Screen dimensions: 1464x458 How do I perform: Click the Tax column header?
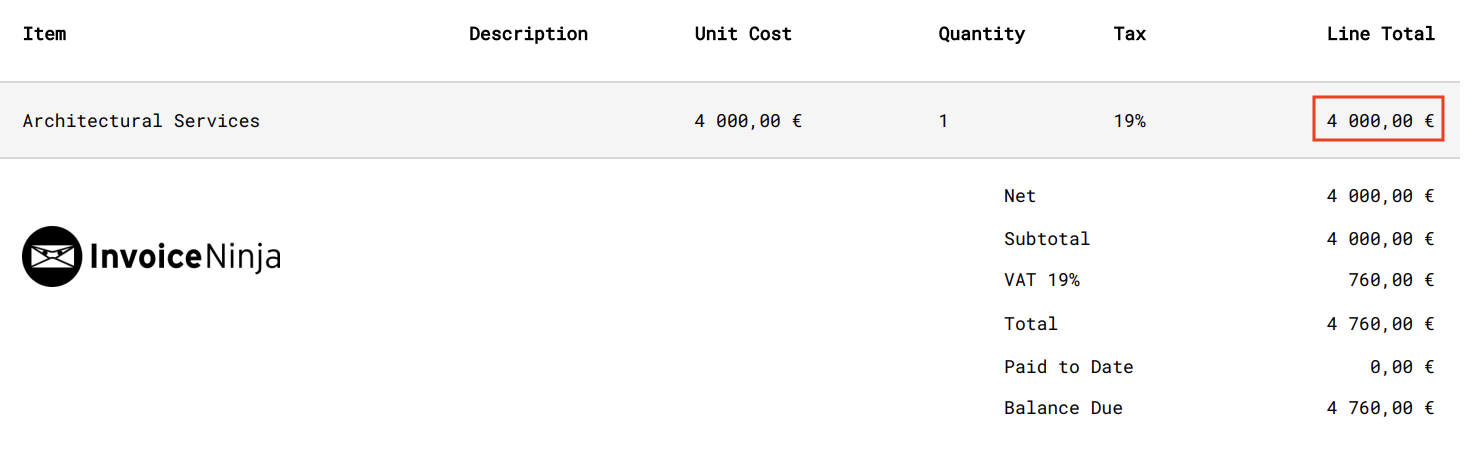(x=1130, y=34)
